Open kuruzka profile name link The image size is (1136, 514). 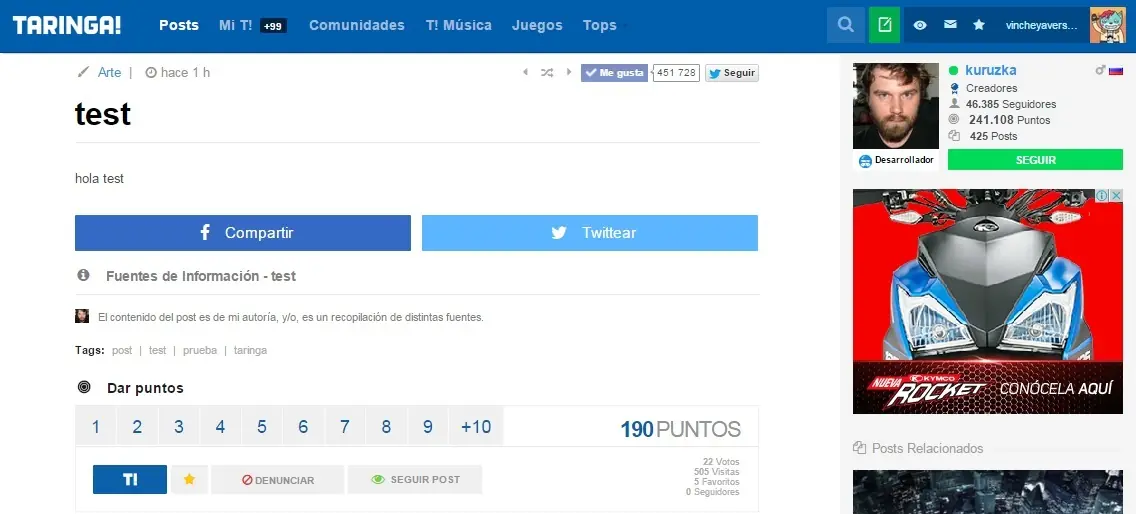(x=990, y=70)
